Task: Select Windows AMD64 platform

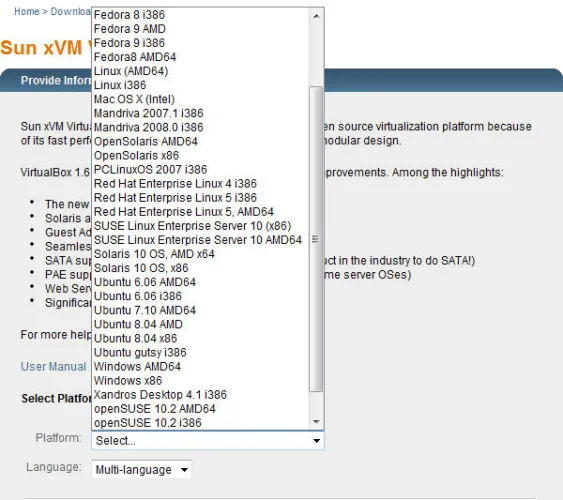Action: coord(200,366)
